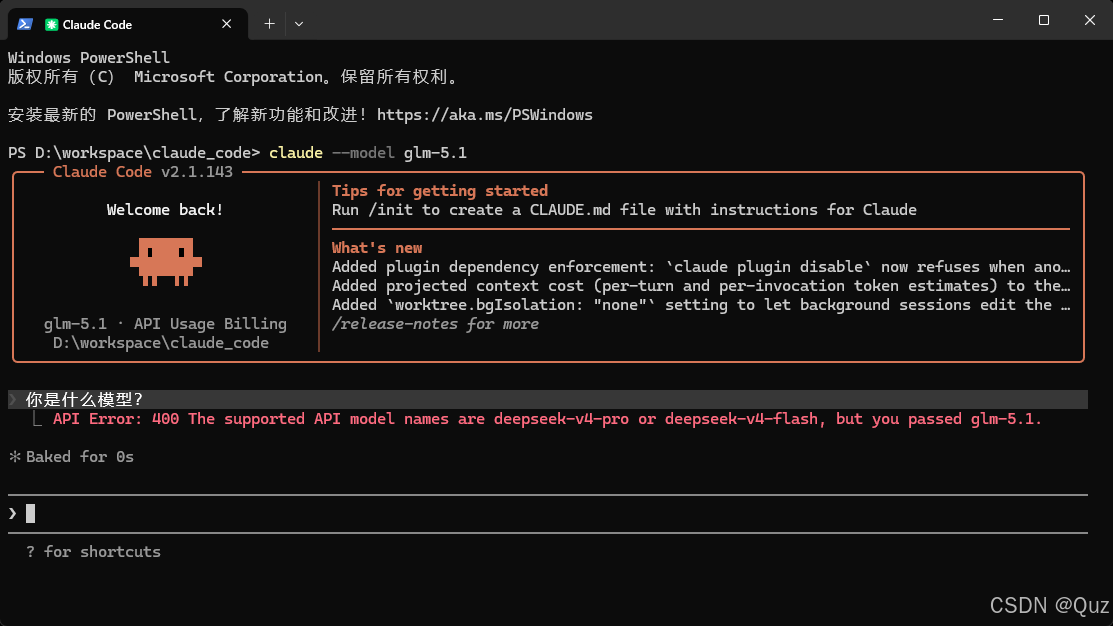Screen dimensions: 1113x626
Task: Click the red API Error 400 message
Action: click(547, 419)
